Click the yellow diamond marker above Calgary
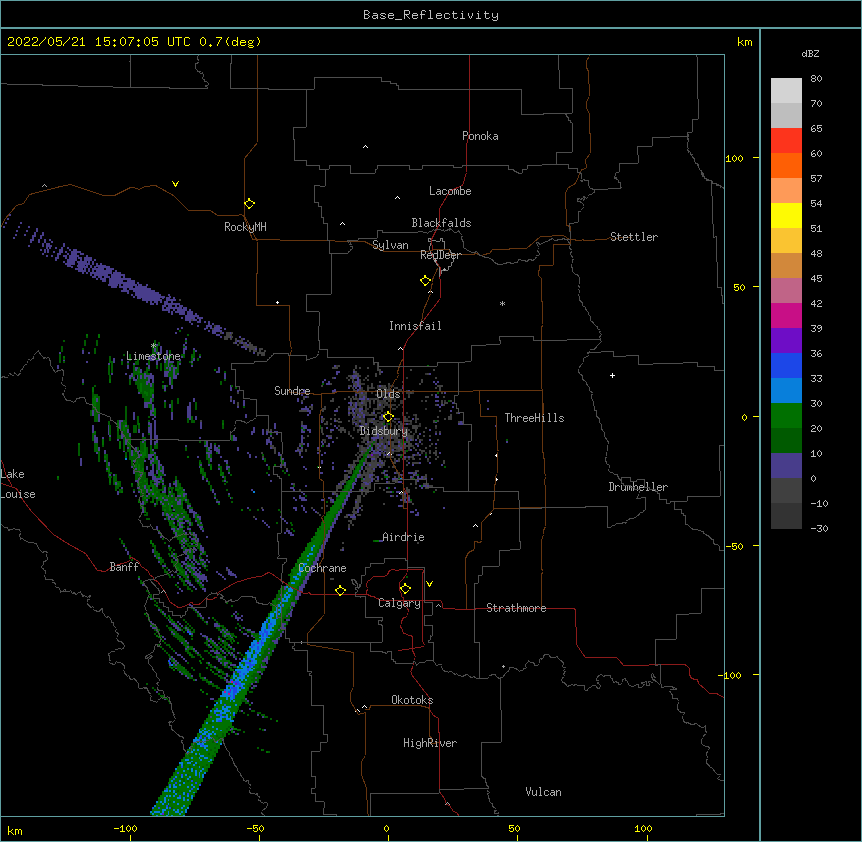This screenshot has height=842, width=862. coord(405,589)
